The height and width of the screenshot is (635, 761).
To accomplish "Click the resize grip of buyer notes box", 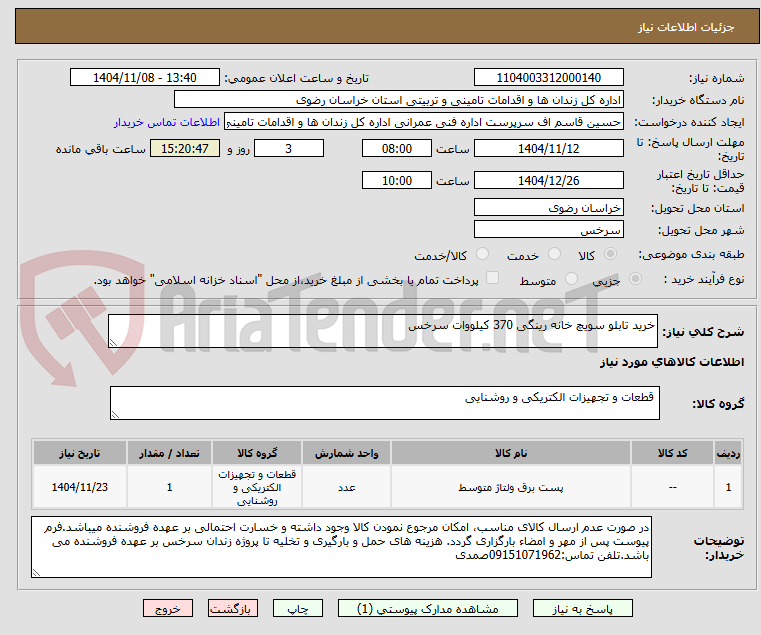I will (x=36, y=573).
